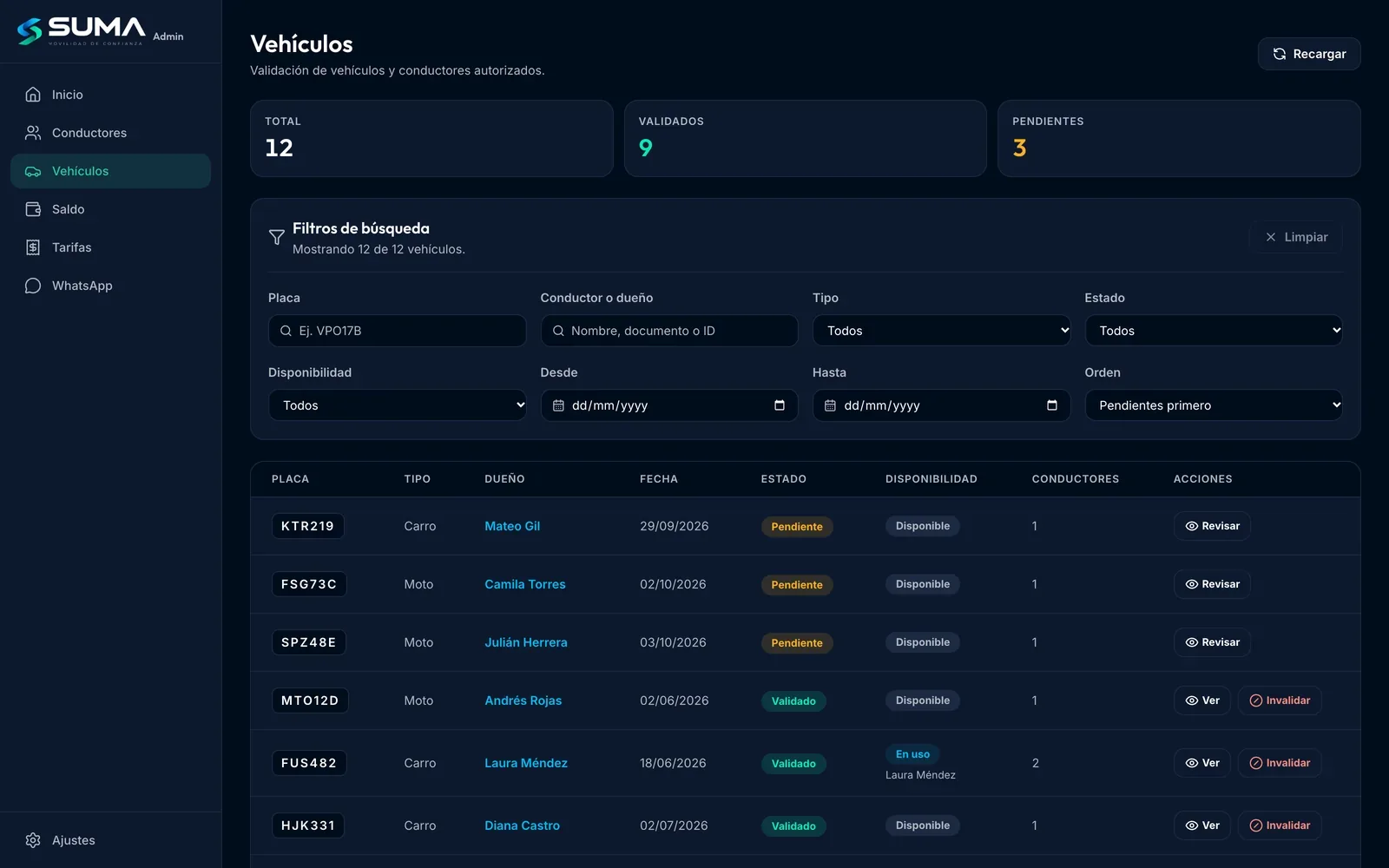The width and height of the screenshot is (1389, 868).
Task: Click the SUMA logo
Action: (x=81, y=31)
